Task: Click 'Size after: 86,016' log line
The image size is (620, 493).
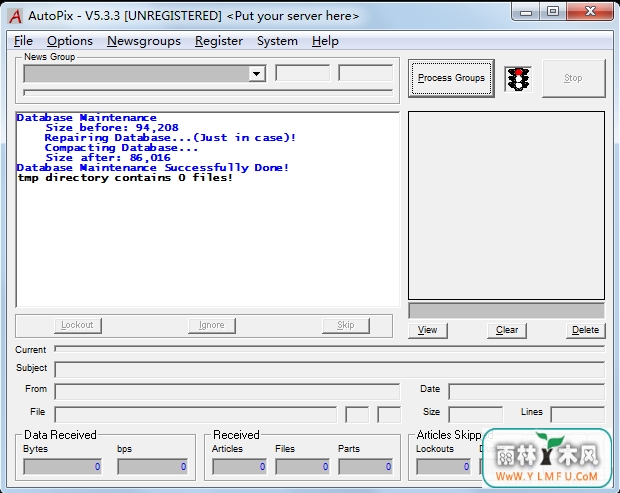Action: pyautogui.click(x=108, y=158)
